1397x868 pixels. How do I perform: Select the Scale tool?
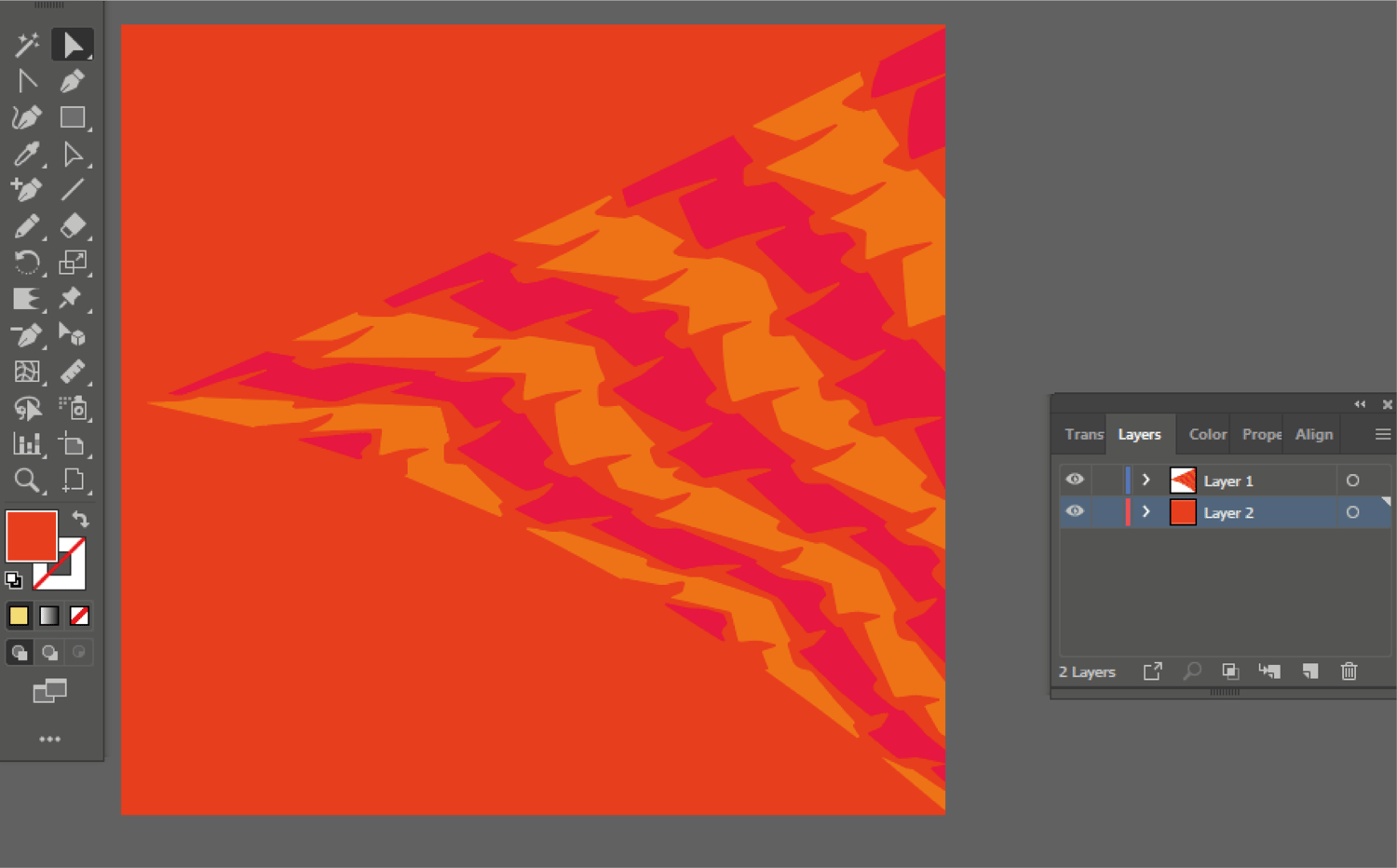73,263
